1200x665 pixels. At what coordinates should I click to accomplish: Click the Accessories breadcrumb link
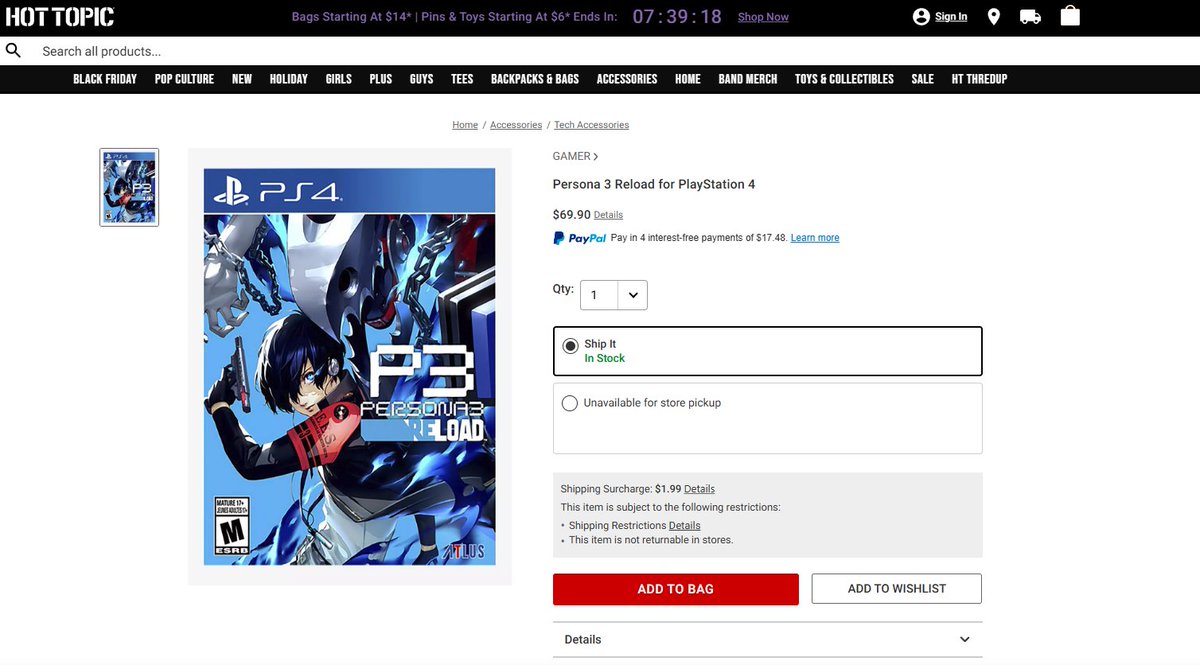pos(516,125)
